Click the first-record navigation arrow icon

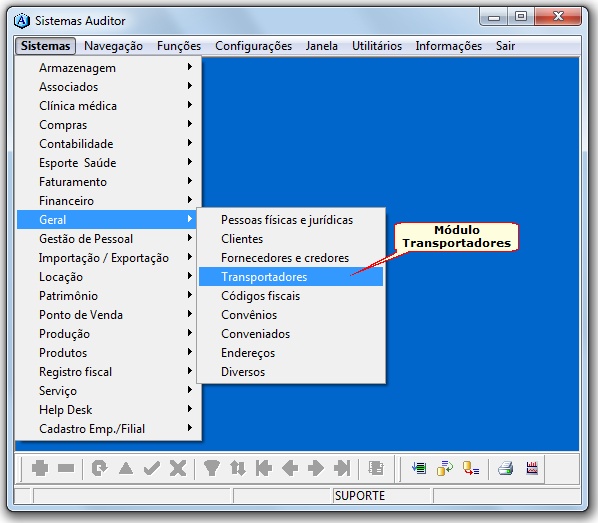pyautogui.click(x=264, y=468)
